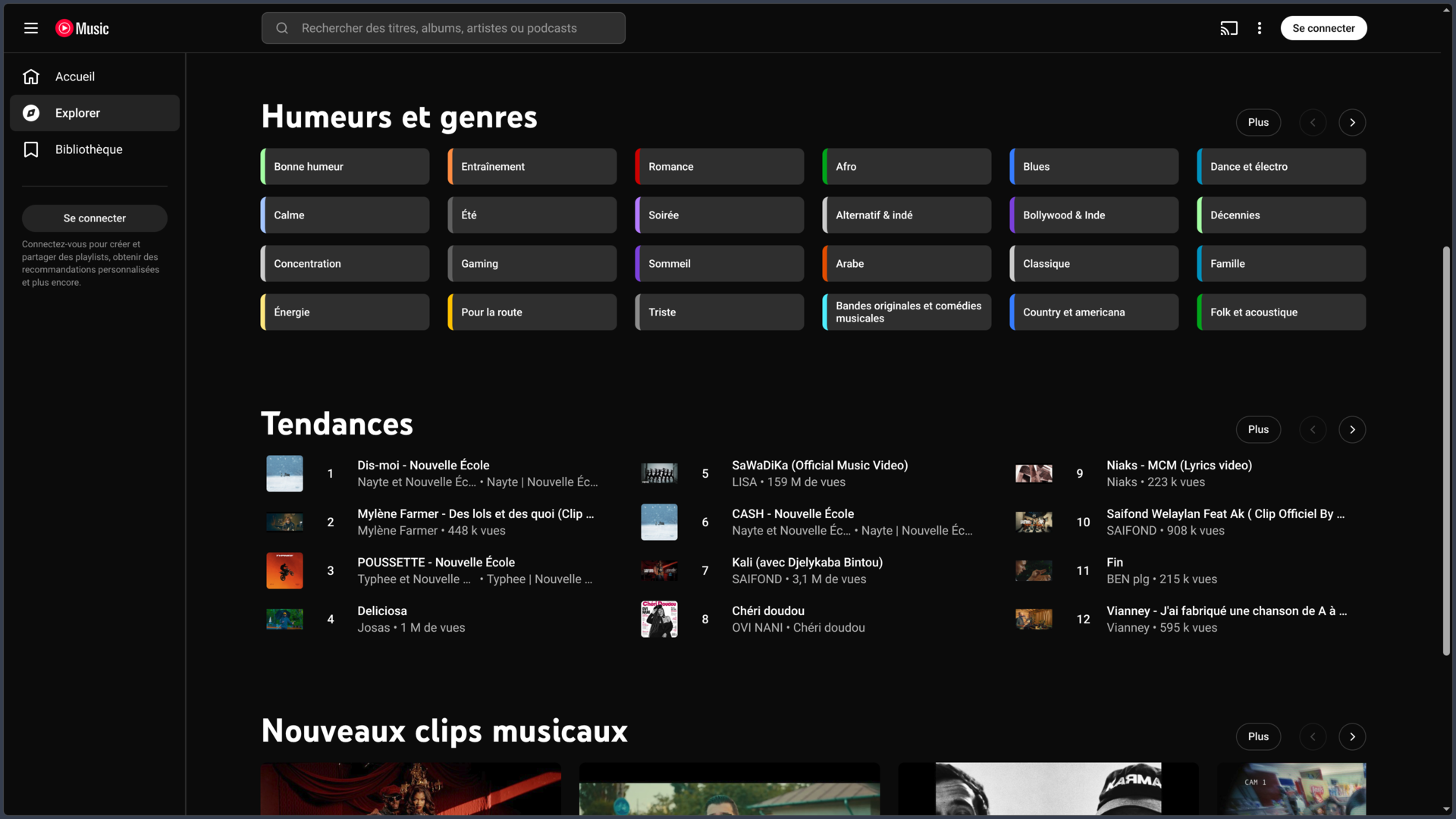The image size is (1456, 819).
Task: Play POUSSETTE - Nouvelle École thumbnail
Action: [x=284, y=571]
